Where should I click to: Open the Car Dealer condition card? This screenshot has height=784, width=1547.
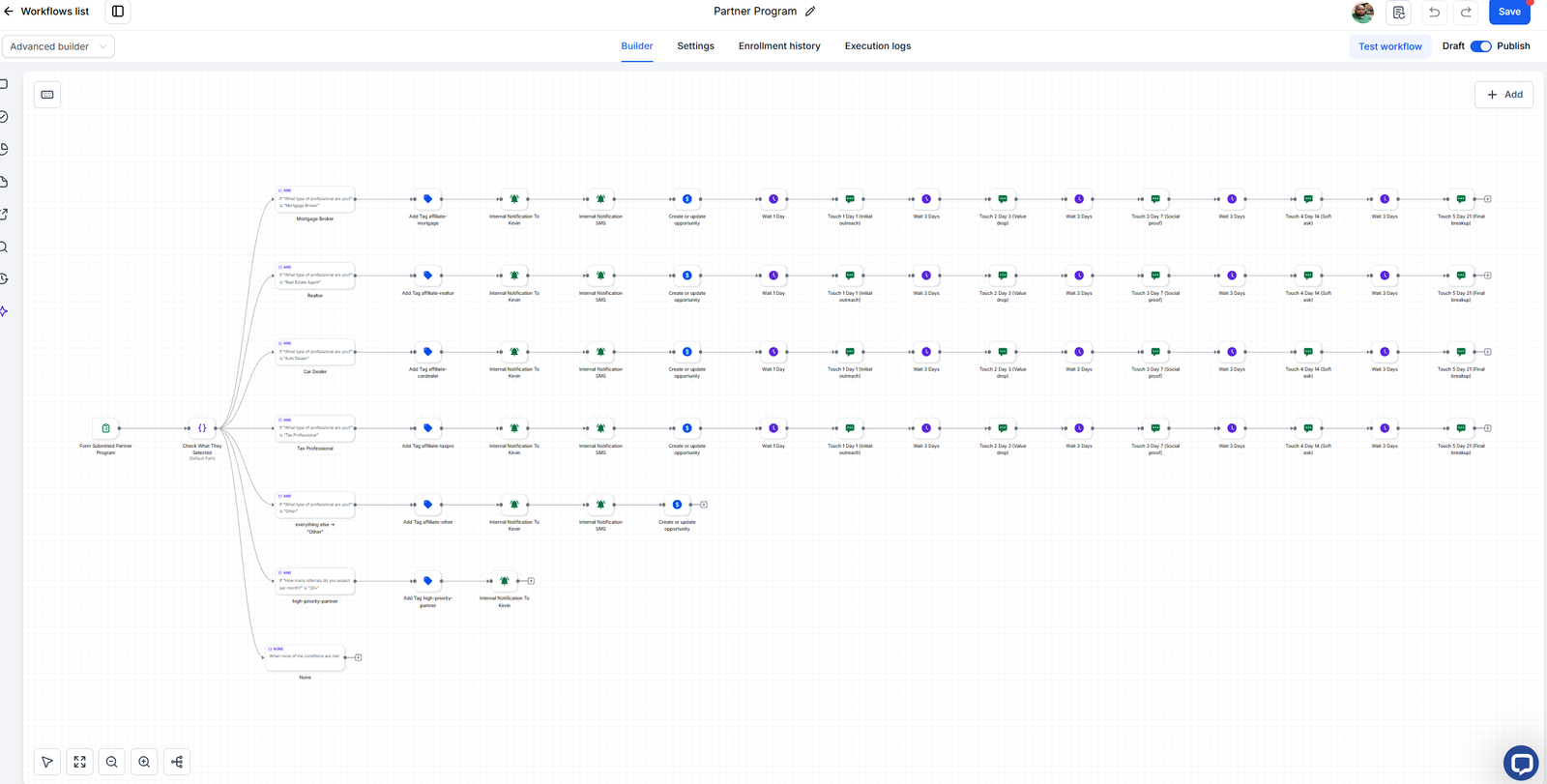pyautogui.click(x=315, y=352)
